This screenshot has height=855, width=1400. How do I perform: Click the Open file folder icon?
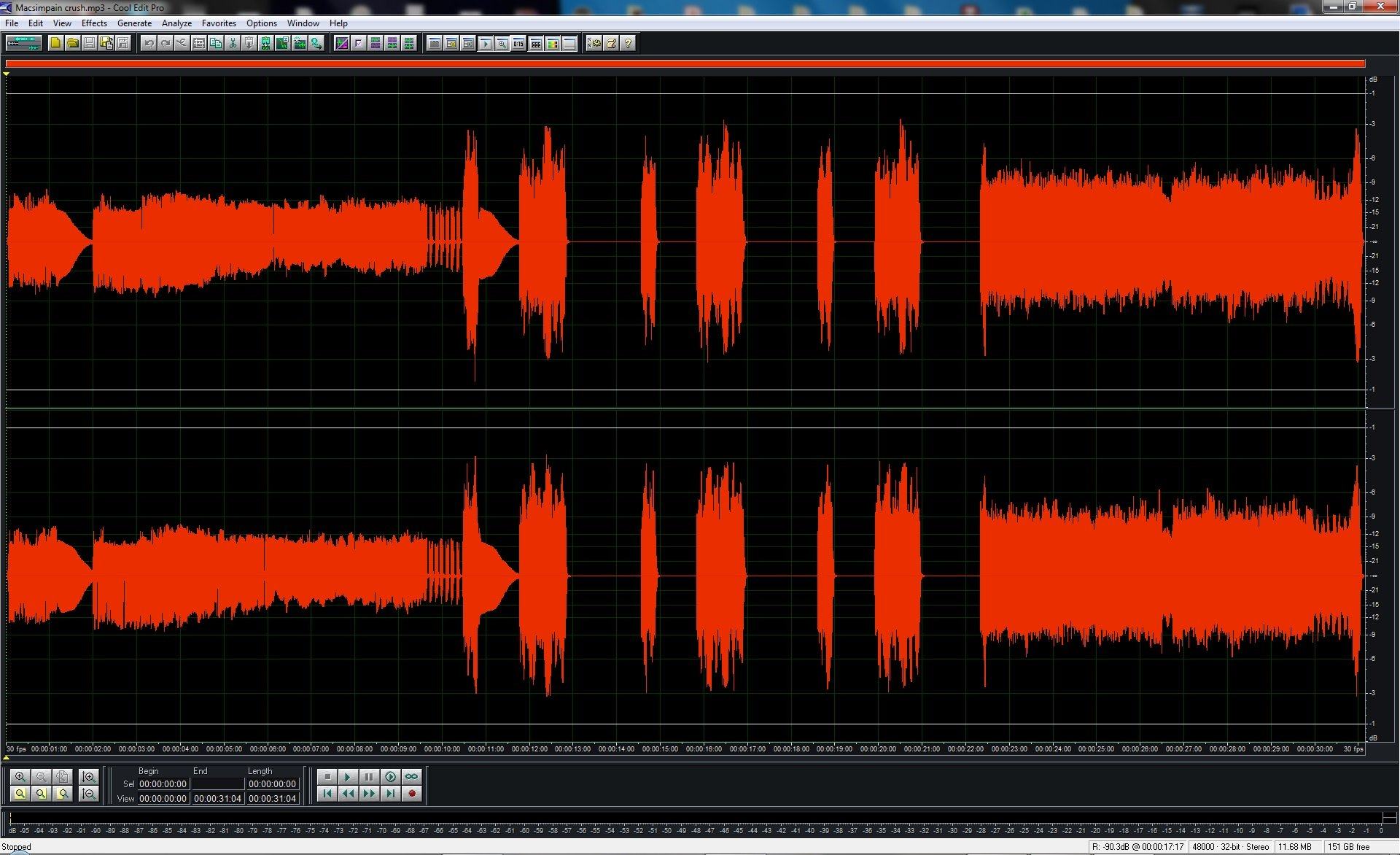pyautogui.click(x=72, y=43)
